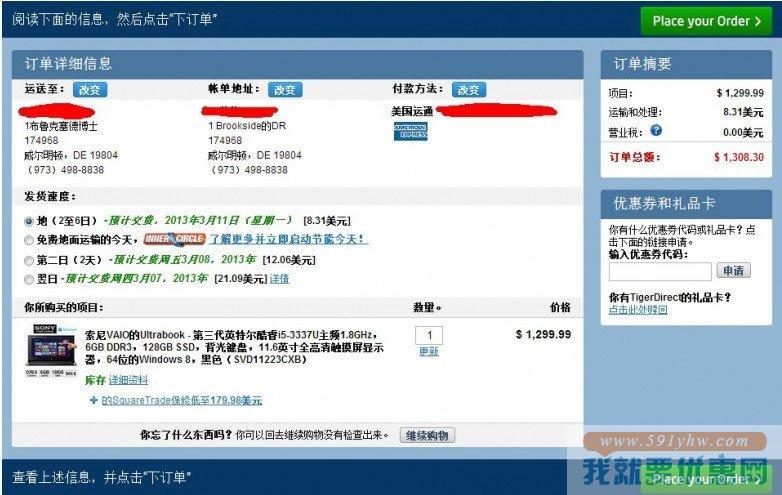This screenshot has height=495, width=782.
Task: Open 详细资料 link next to 库存
Action: (x=128, y=380)
